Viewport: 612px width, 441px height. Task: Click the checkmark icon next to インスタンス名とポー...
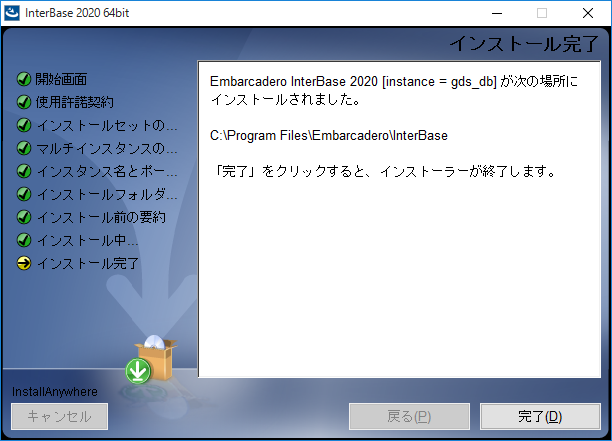(24, 171)
